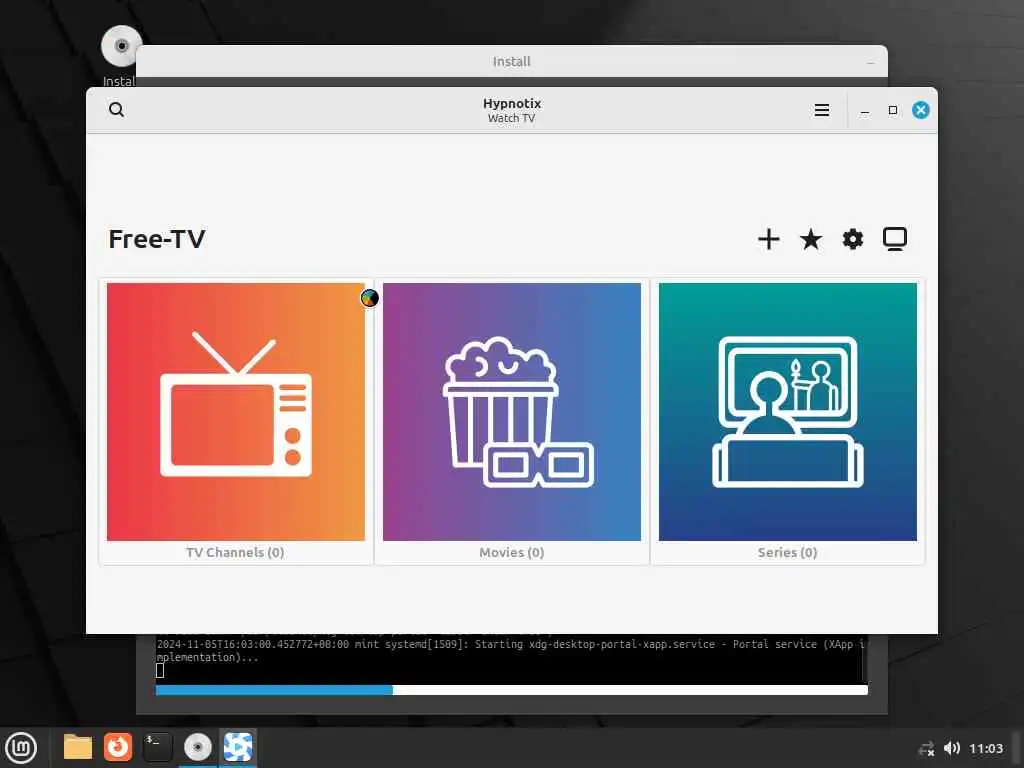
Task: Open preferences with the gear icon
Action: click(x=852, y=239)
